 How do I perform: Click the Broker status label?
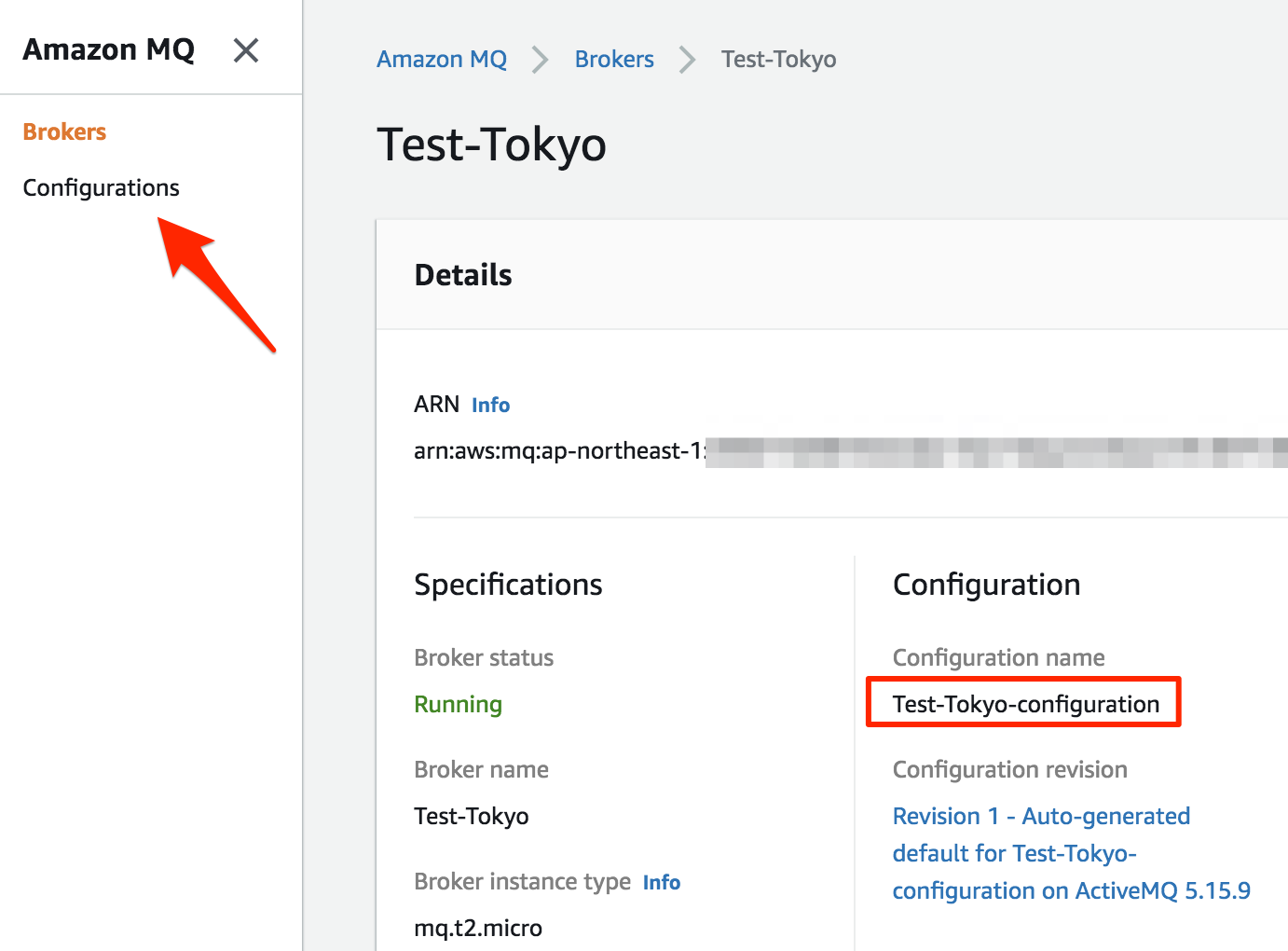484,657
